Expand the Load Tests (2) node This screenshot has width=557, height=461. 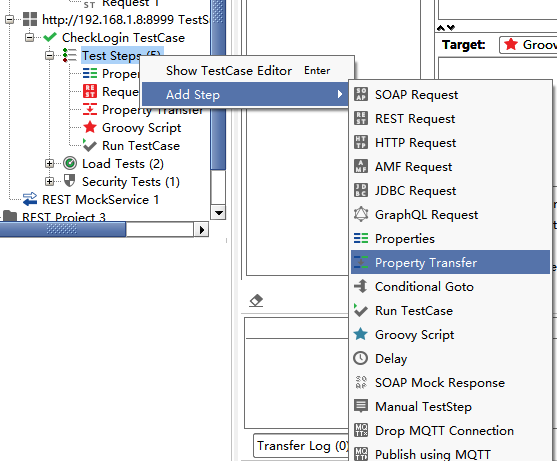point(49,164)
